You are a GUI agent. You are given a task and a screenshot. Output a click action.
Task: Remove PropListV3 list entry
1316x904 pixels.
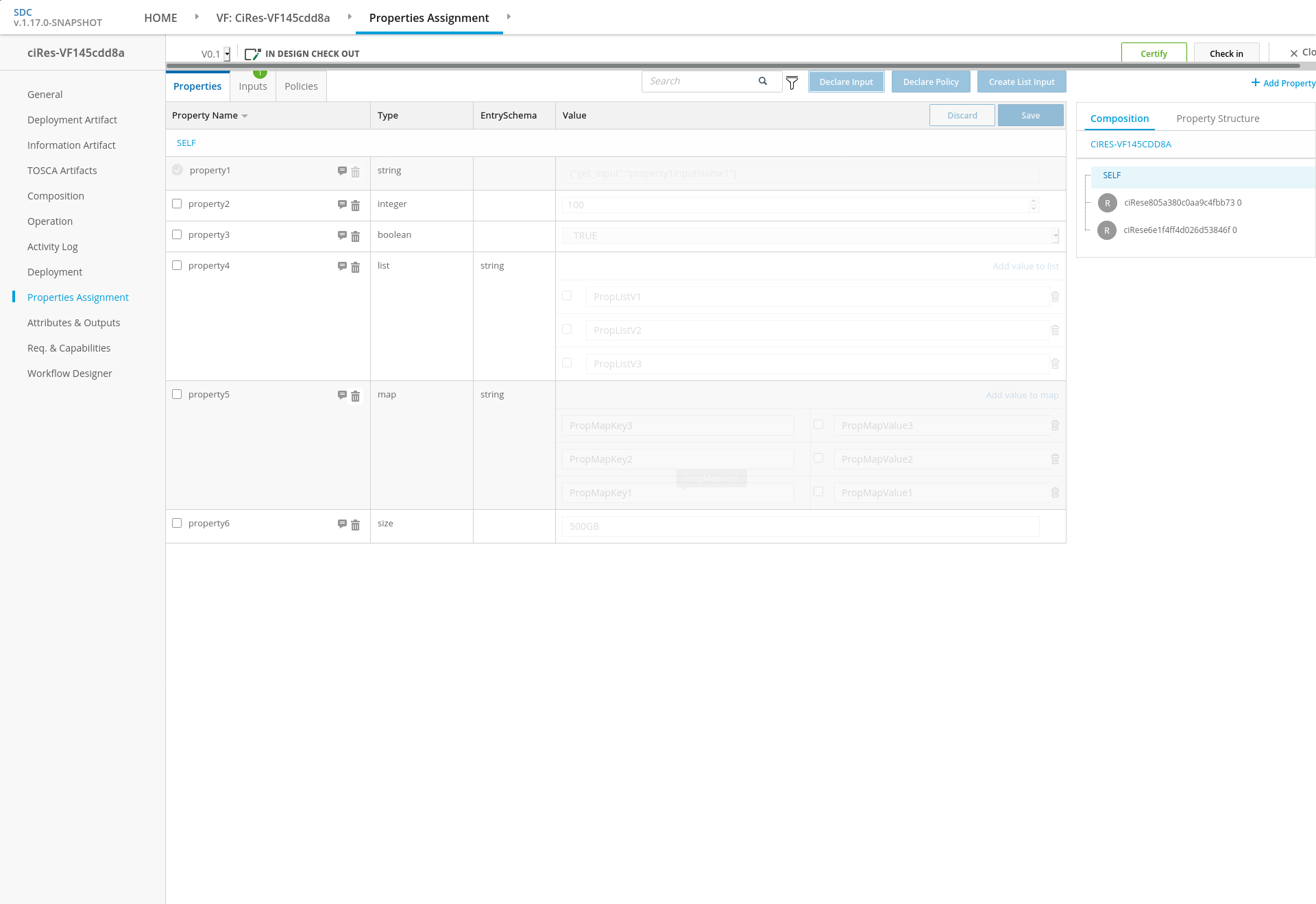pyautogui.click(x=1055, y=364)
